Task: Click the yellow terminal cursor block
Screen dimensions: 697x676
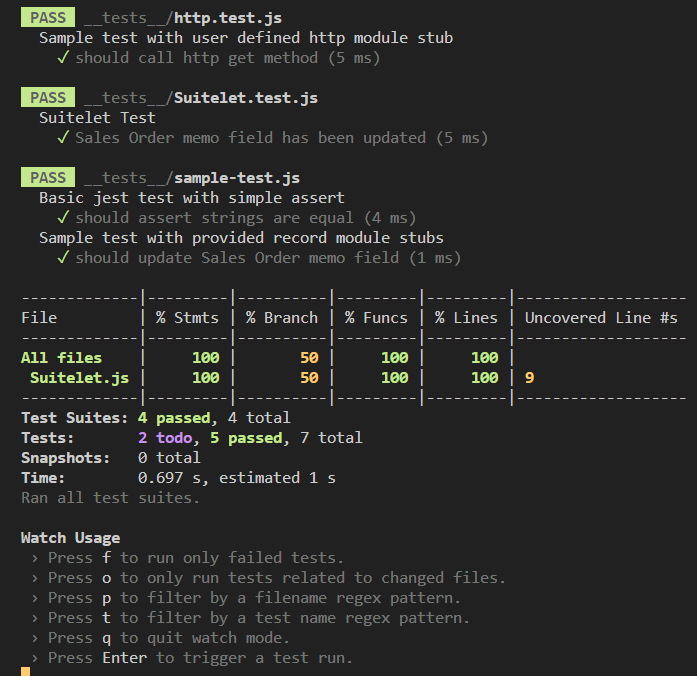Action: 26,671
